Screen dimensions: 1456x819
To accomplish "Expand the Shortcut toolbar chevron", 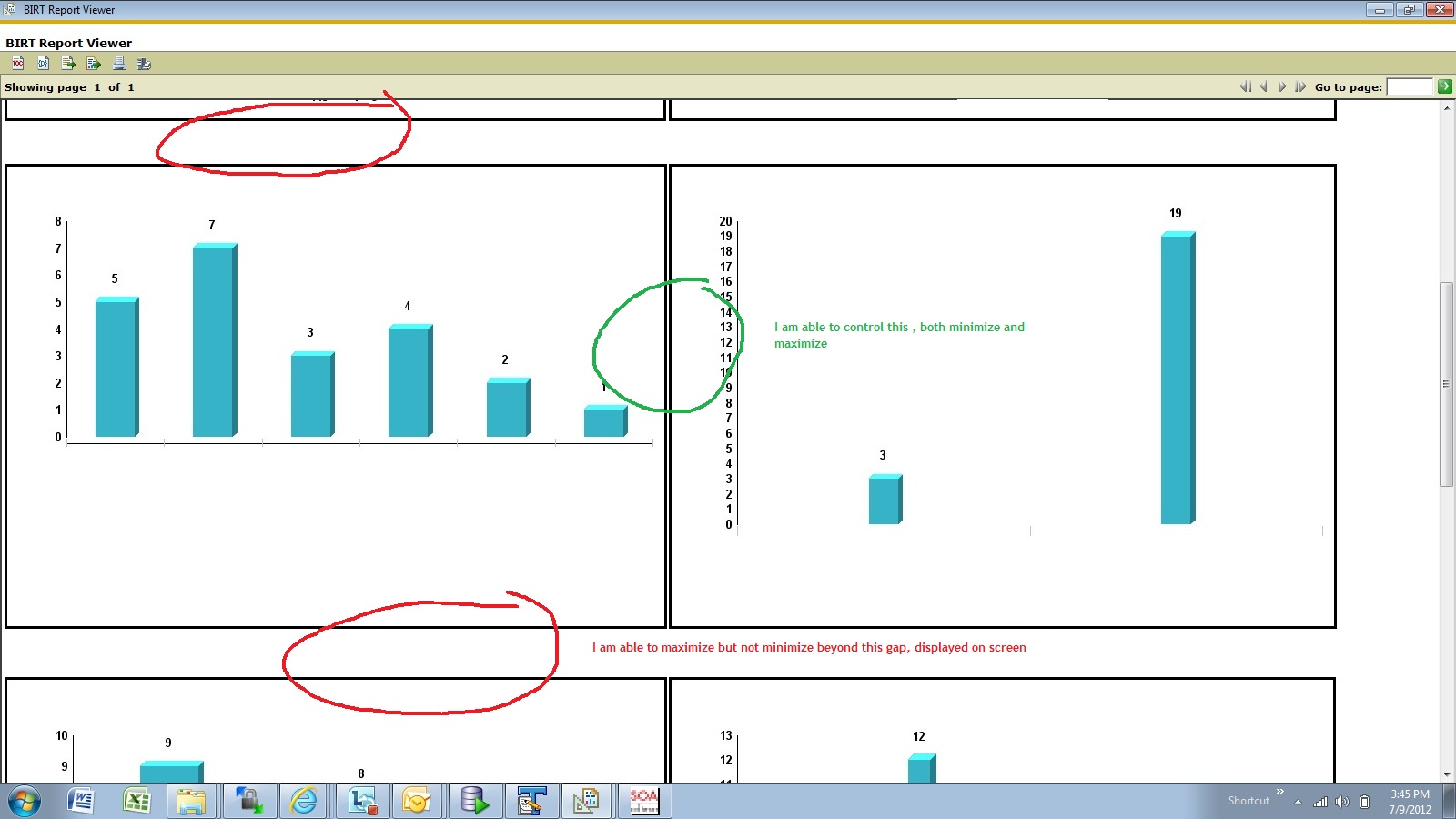I will [x=1279, y=792].
